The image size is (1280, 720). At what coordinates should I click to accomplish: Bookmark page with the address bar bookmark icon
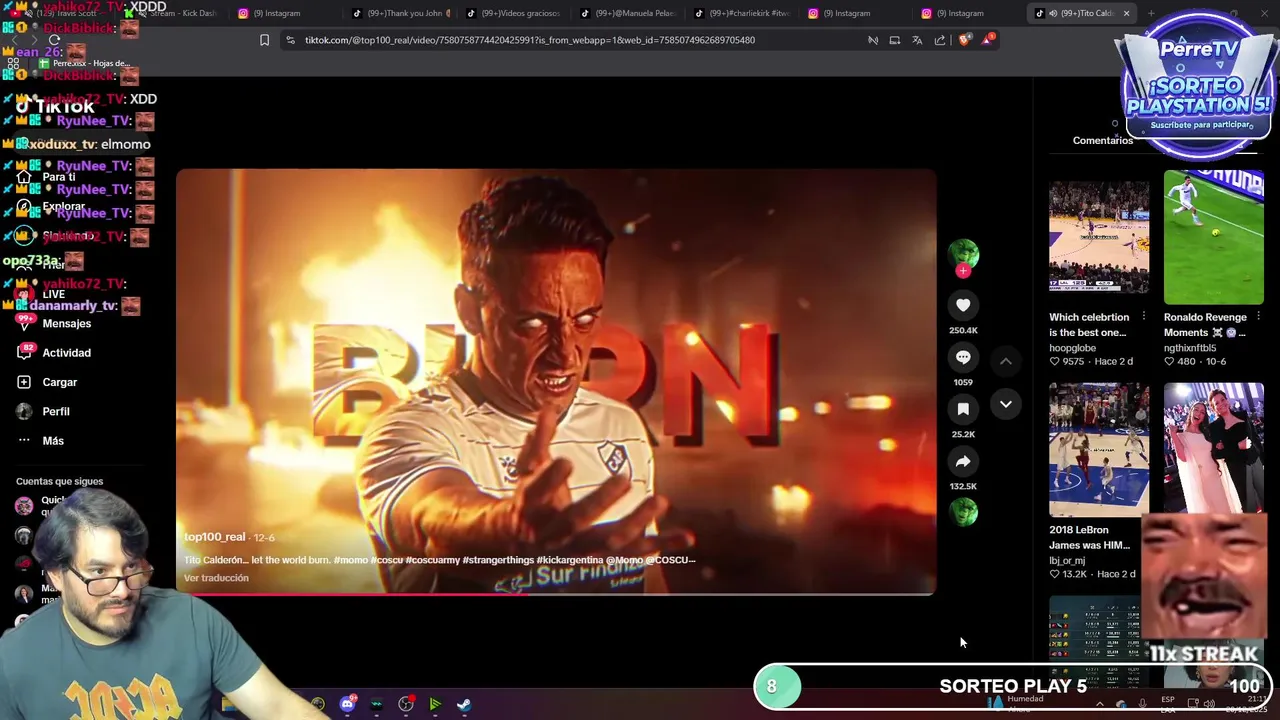(264, 40)
